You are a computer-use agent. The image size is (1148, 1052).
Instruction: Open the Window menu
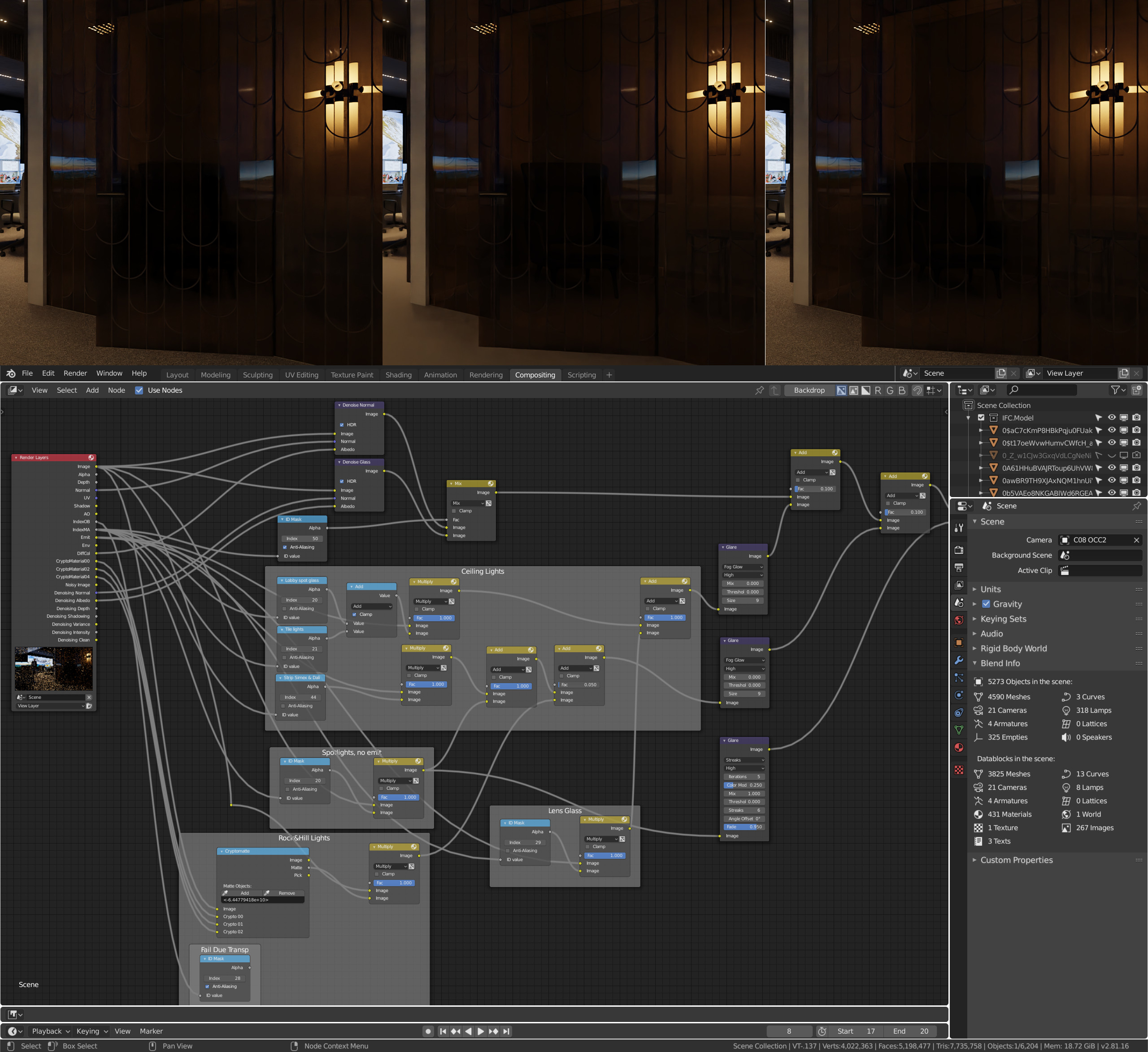tap(109, 373)
